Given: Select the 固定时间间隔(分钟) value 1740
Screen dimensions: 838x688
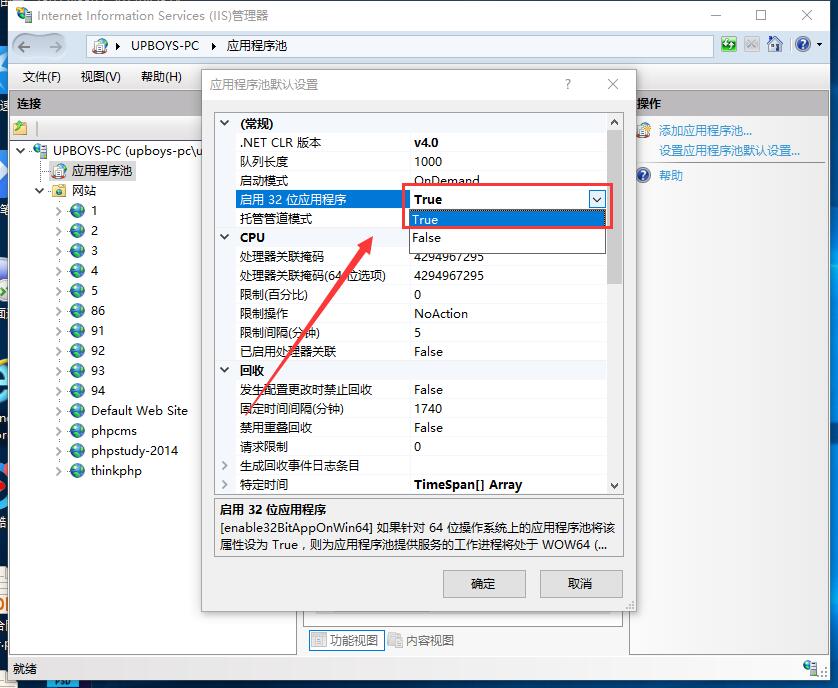Looking at the screenshot, I should click(x=428, y=408).
